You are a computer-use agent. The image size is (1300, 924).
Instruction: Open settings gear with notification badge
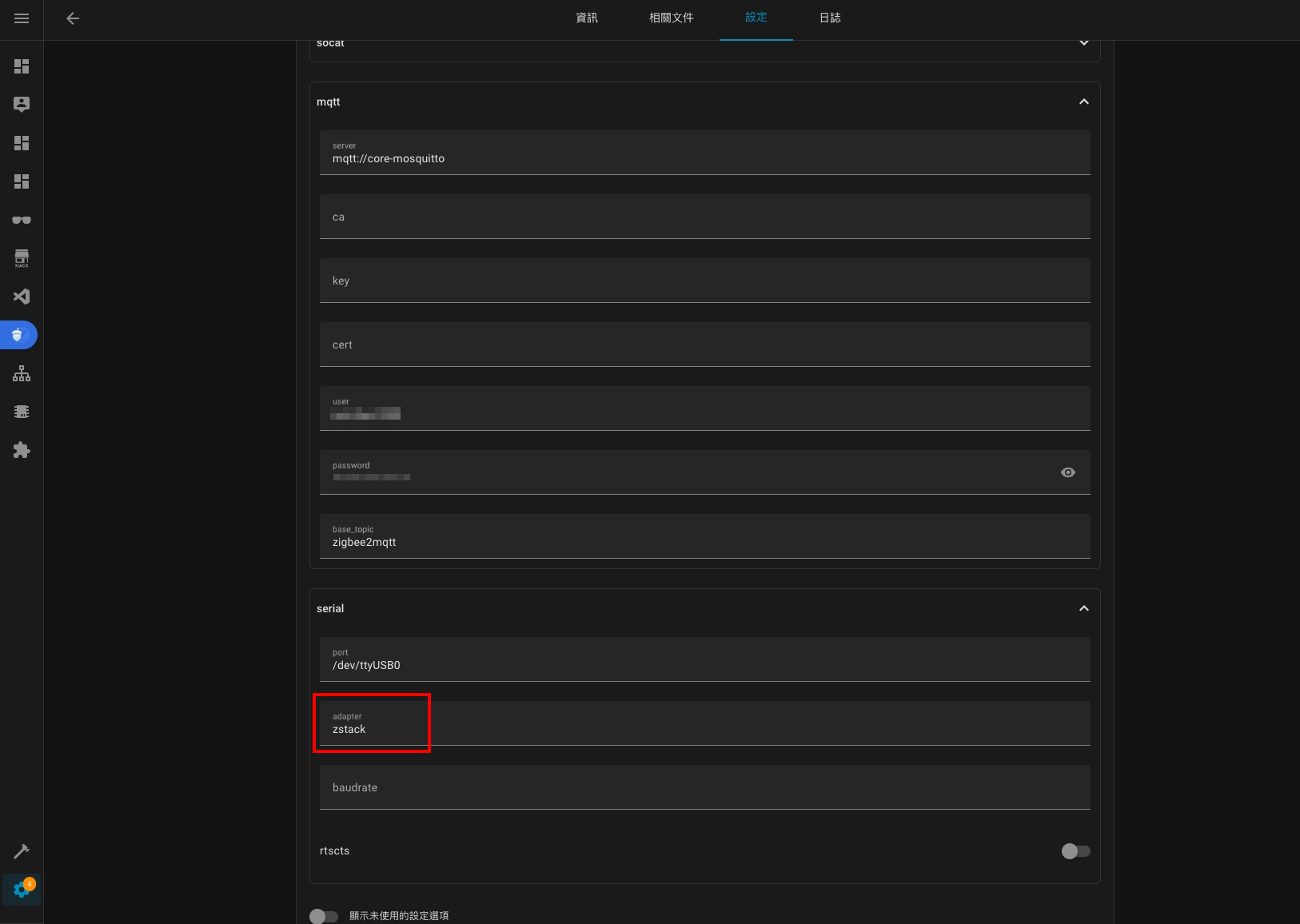22,889
